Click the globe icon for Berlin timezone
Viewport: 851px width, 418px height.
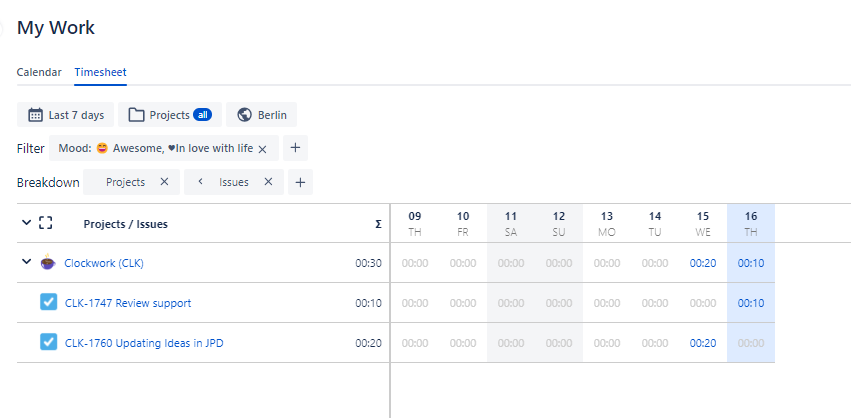point(244,115)
